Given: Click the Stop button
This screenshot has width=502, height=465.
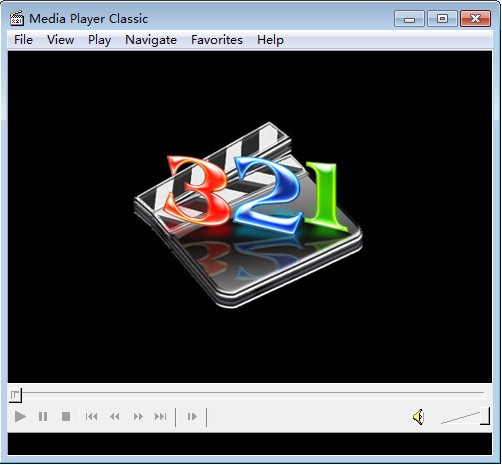Looking at the screenshot, I should 66,417.
